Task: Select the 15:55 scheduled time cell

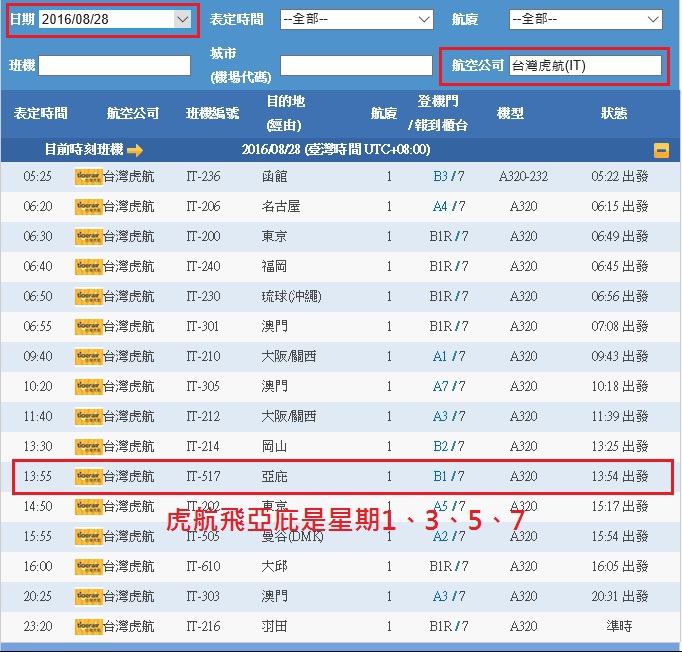Action: [38, 537]
